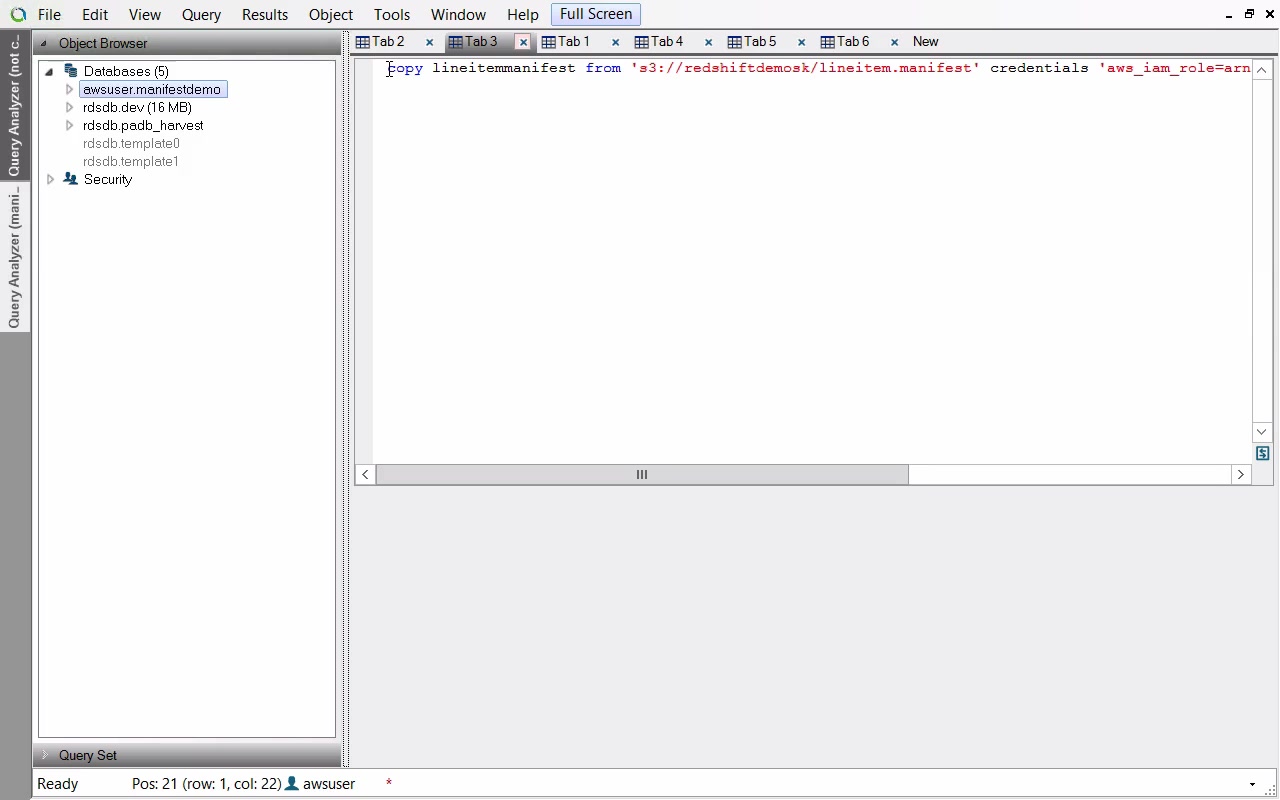Click the 'copy' keyword in the editor
Image resolution: width=1280 pixels, height=800 pixels.
click(405, 68)
